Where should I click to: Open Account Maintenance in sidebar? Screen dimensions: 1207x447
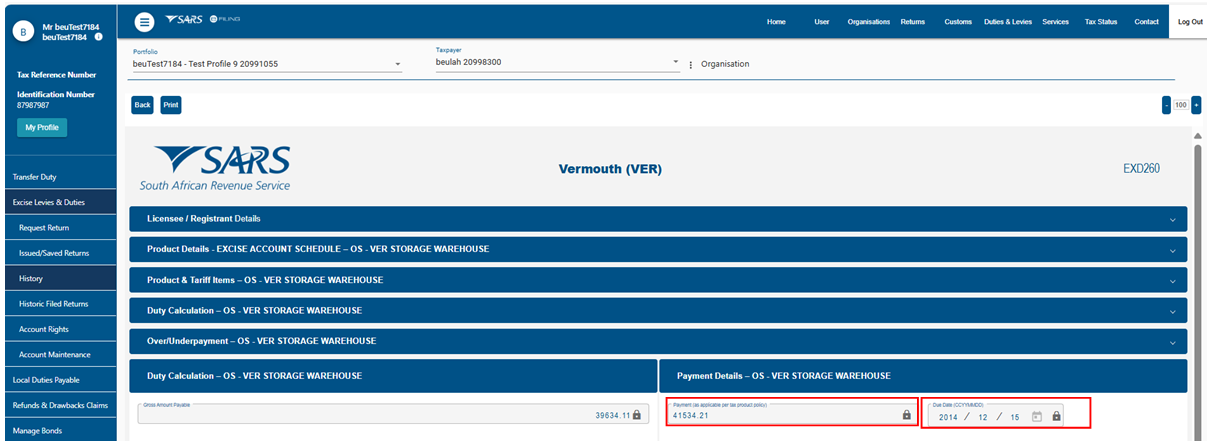point(58,354)
